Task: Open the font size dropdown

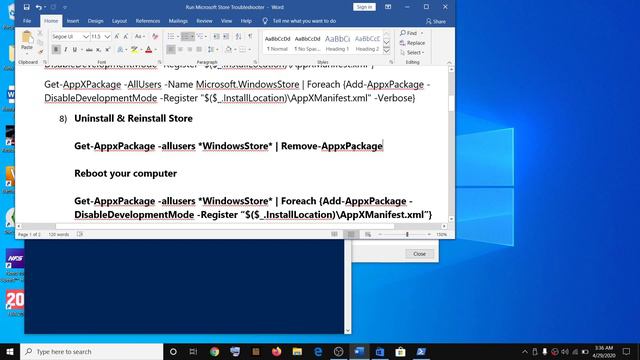Action: [107, 36]
